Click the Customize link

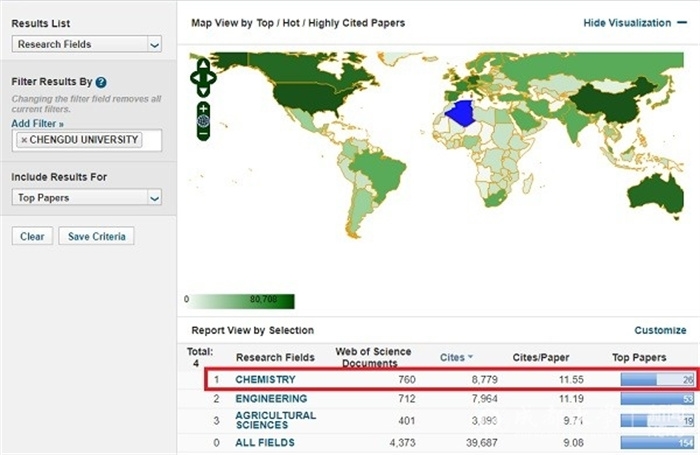660,330
